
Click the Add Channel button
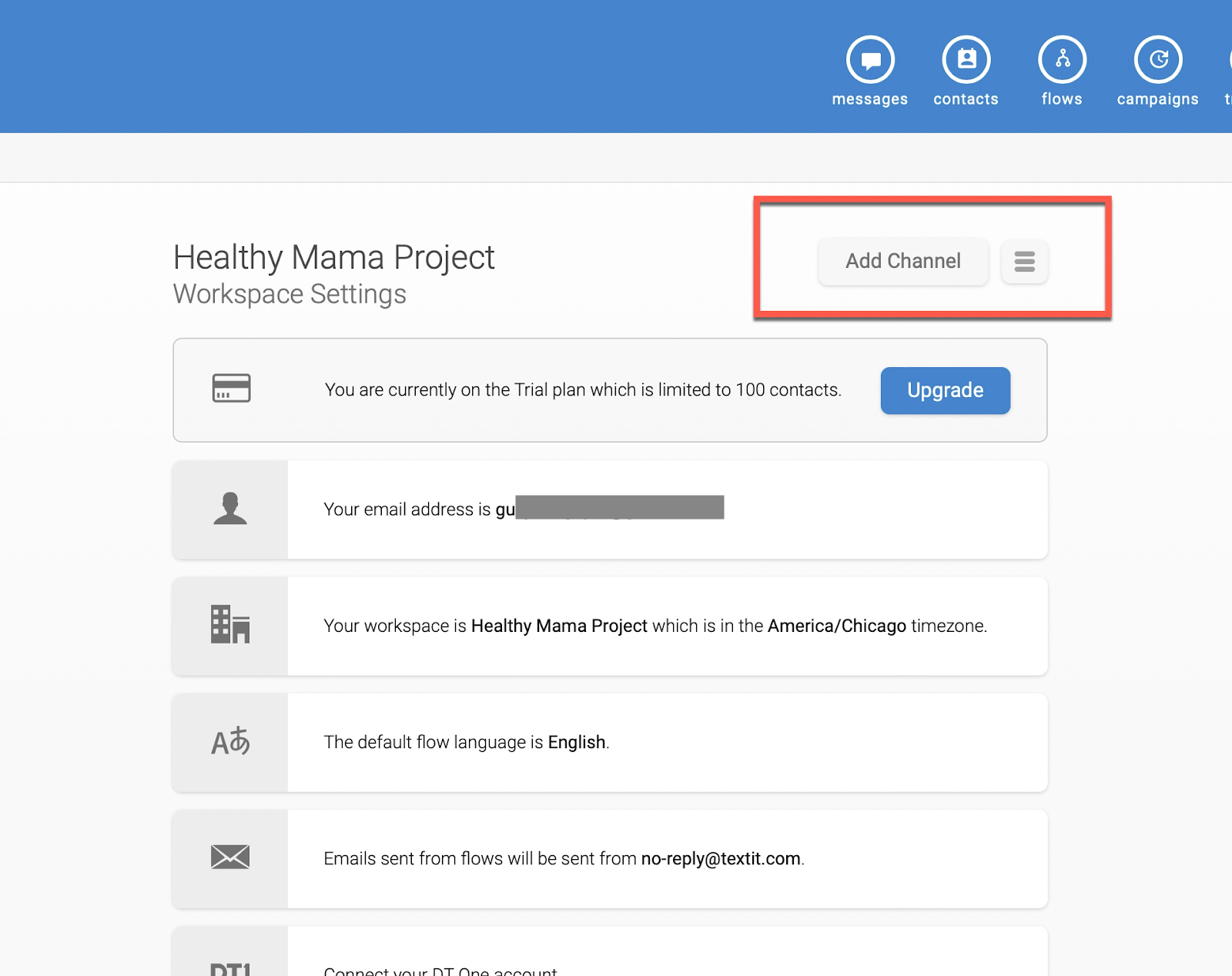pos(903,261)
